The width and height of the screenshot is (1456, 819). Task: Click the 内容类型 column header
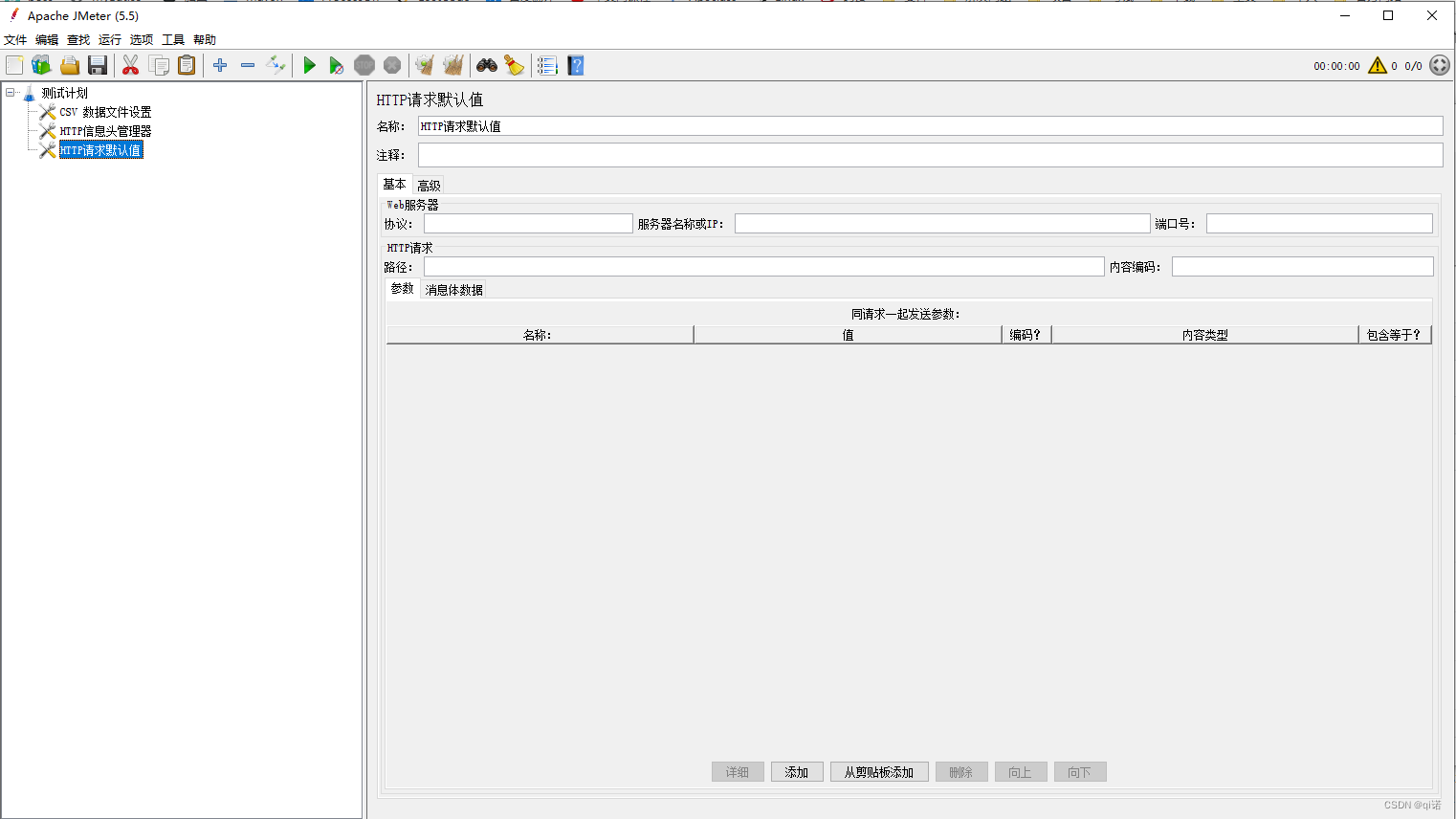coord(1205,335)
